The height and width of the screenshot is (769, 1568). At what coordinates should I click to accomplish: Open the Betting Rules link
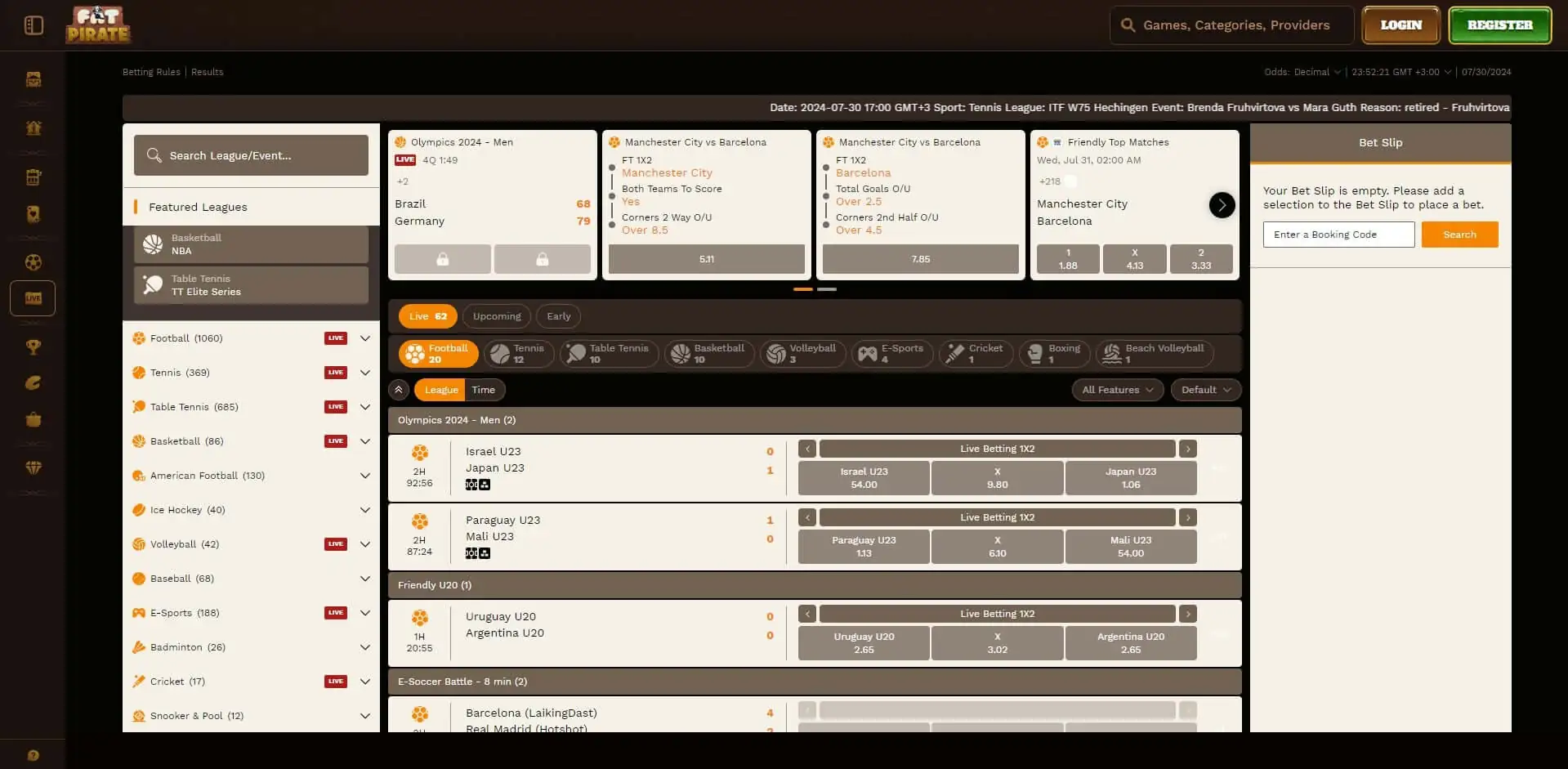(151, 72)
